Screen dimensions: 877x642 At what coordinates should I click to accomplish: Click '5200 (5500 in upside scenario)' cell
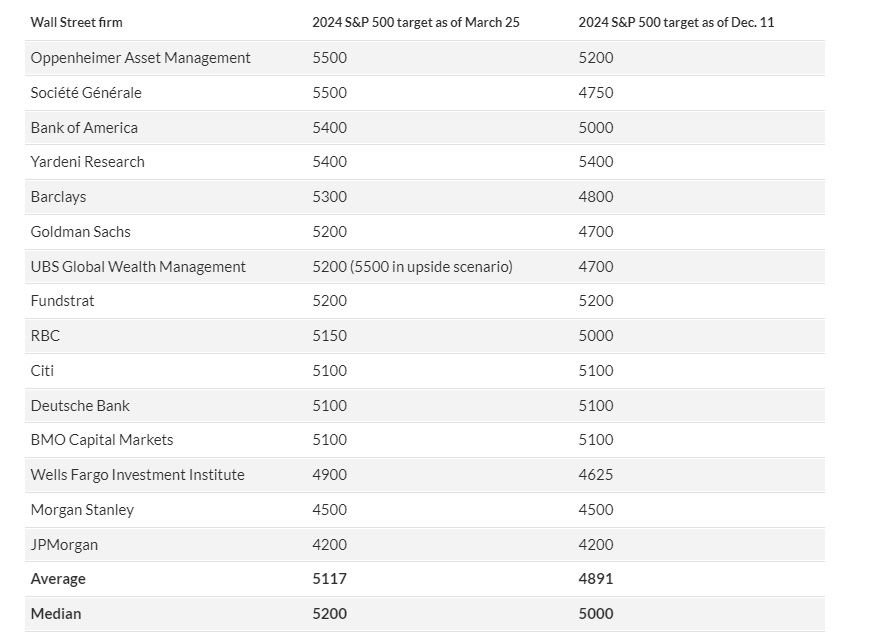(412, 267)
